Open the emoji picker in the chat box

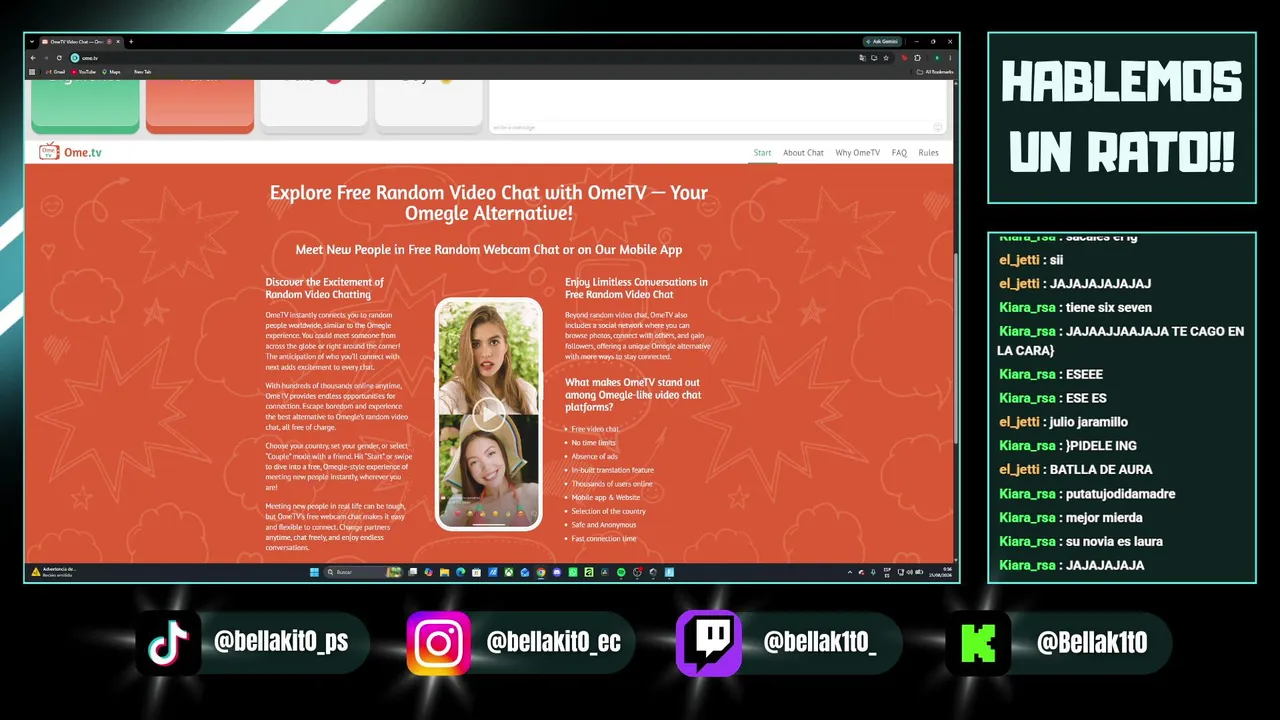938,127
